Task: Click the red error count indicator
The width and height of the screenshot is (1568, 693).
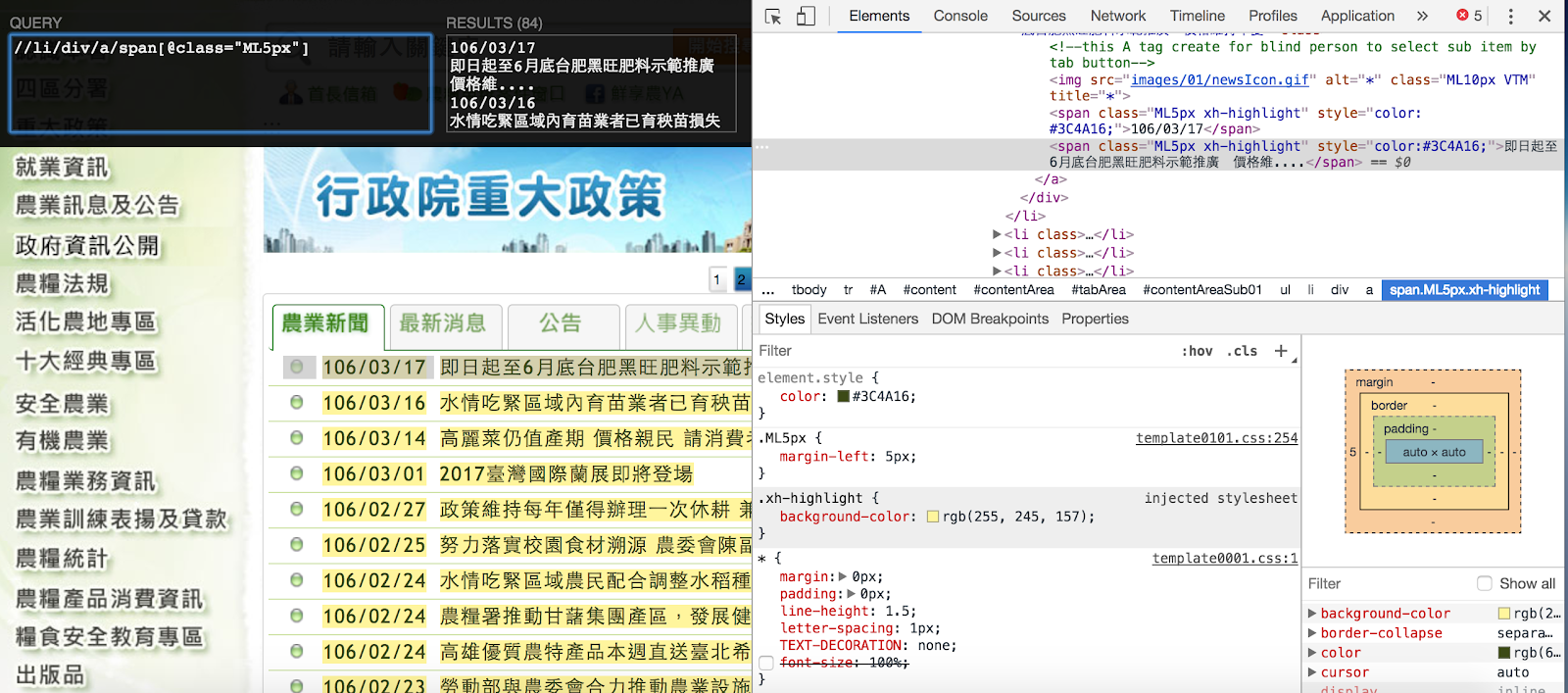Action: pos(1469,16)
